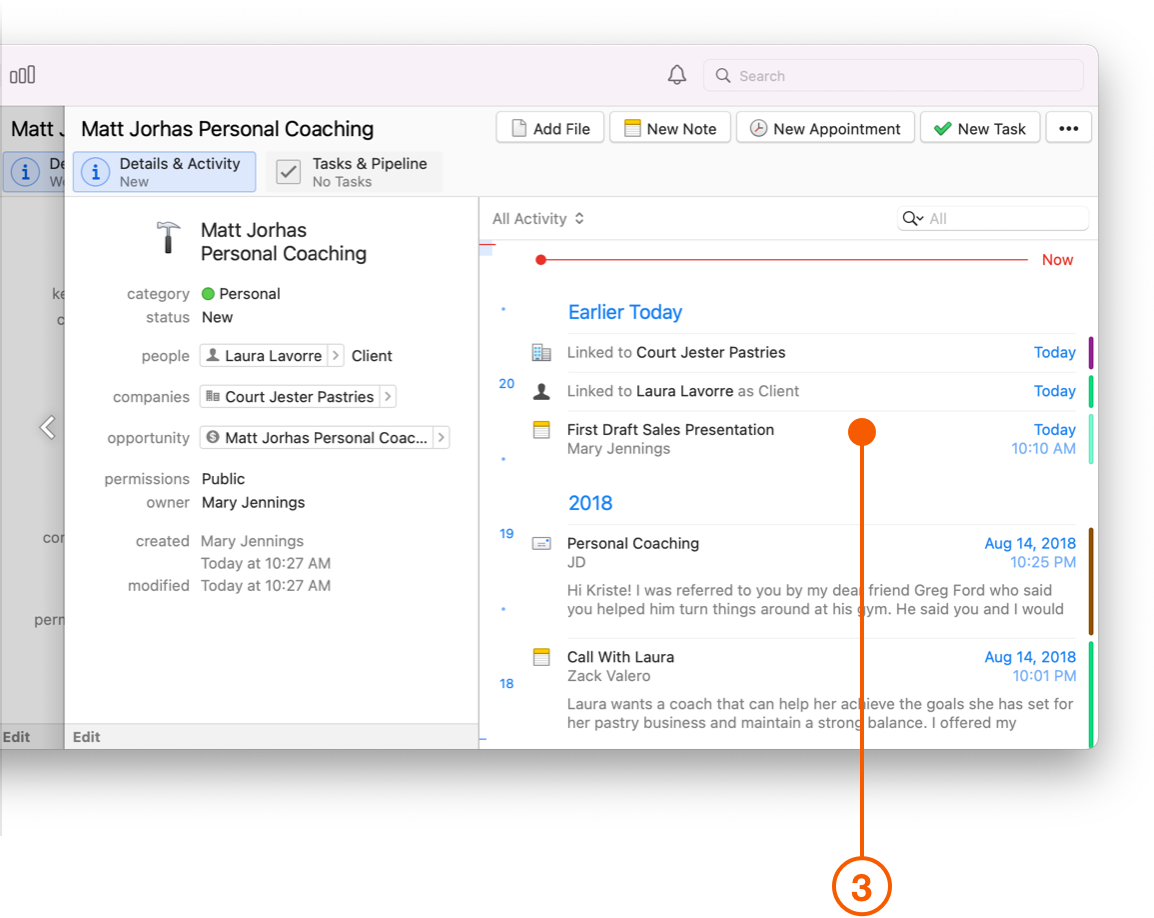Click the New Note yellow notepad icon
This screenshot has width=1154, height=918.
click(x=632, y=128)
